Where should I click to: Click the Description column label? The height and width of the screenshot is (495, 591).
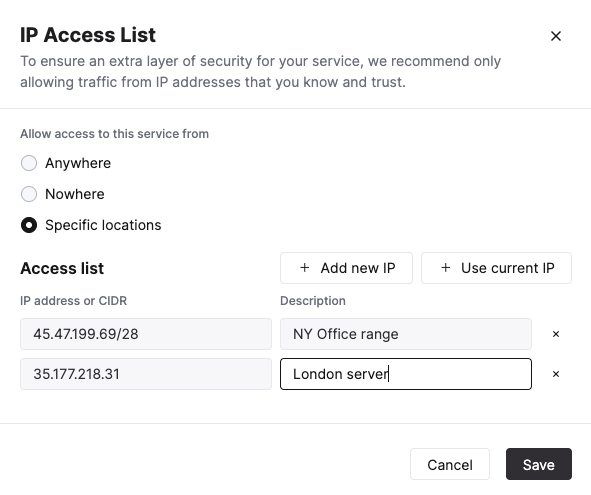tap(313, 301)
